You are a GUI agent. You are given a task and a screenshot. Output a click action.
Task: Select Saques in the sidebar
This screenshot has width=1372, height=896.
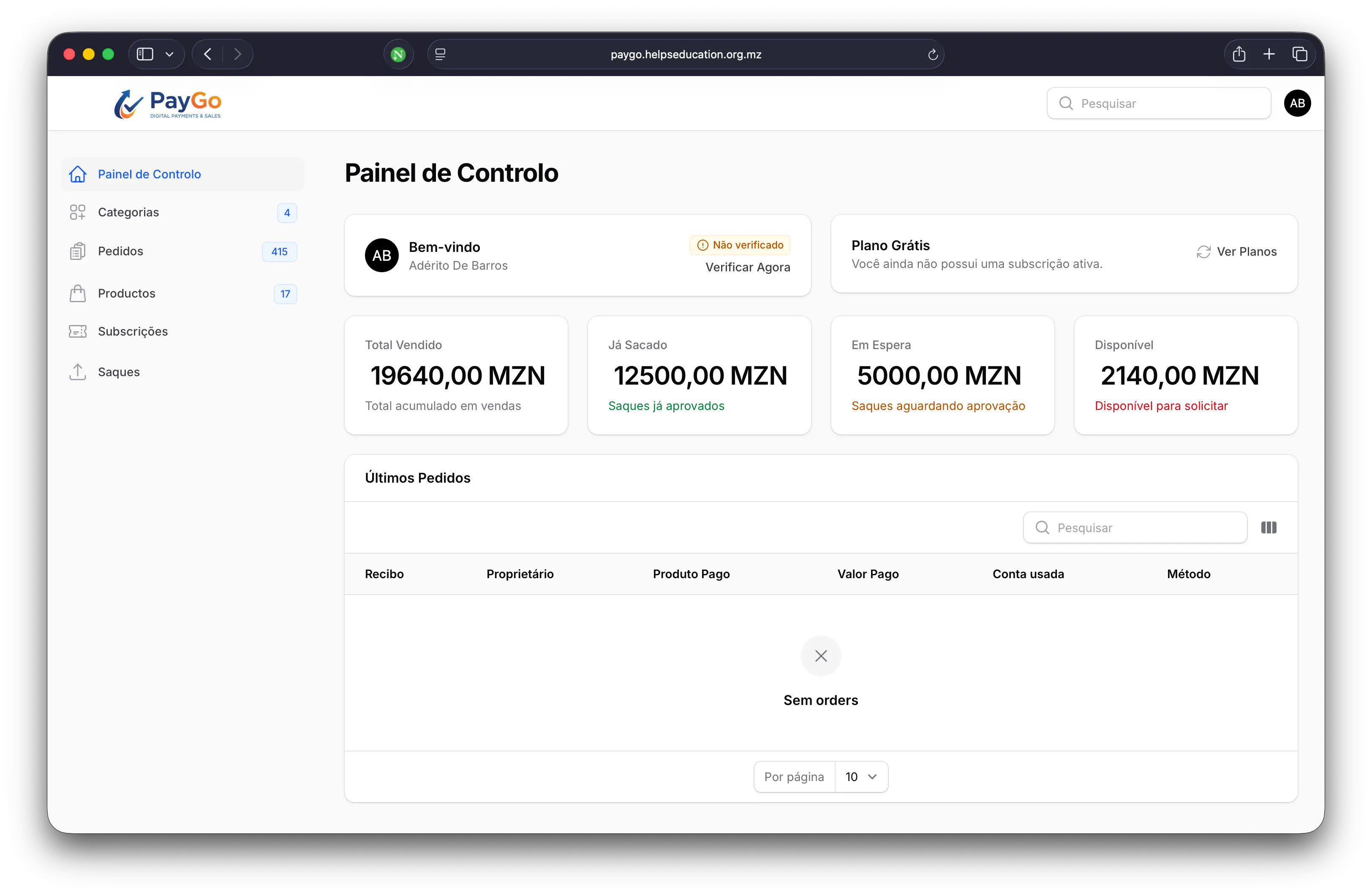click(119, 372)
